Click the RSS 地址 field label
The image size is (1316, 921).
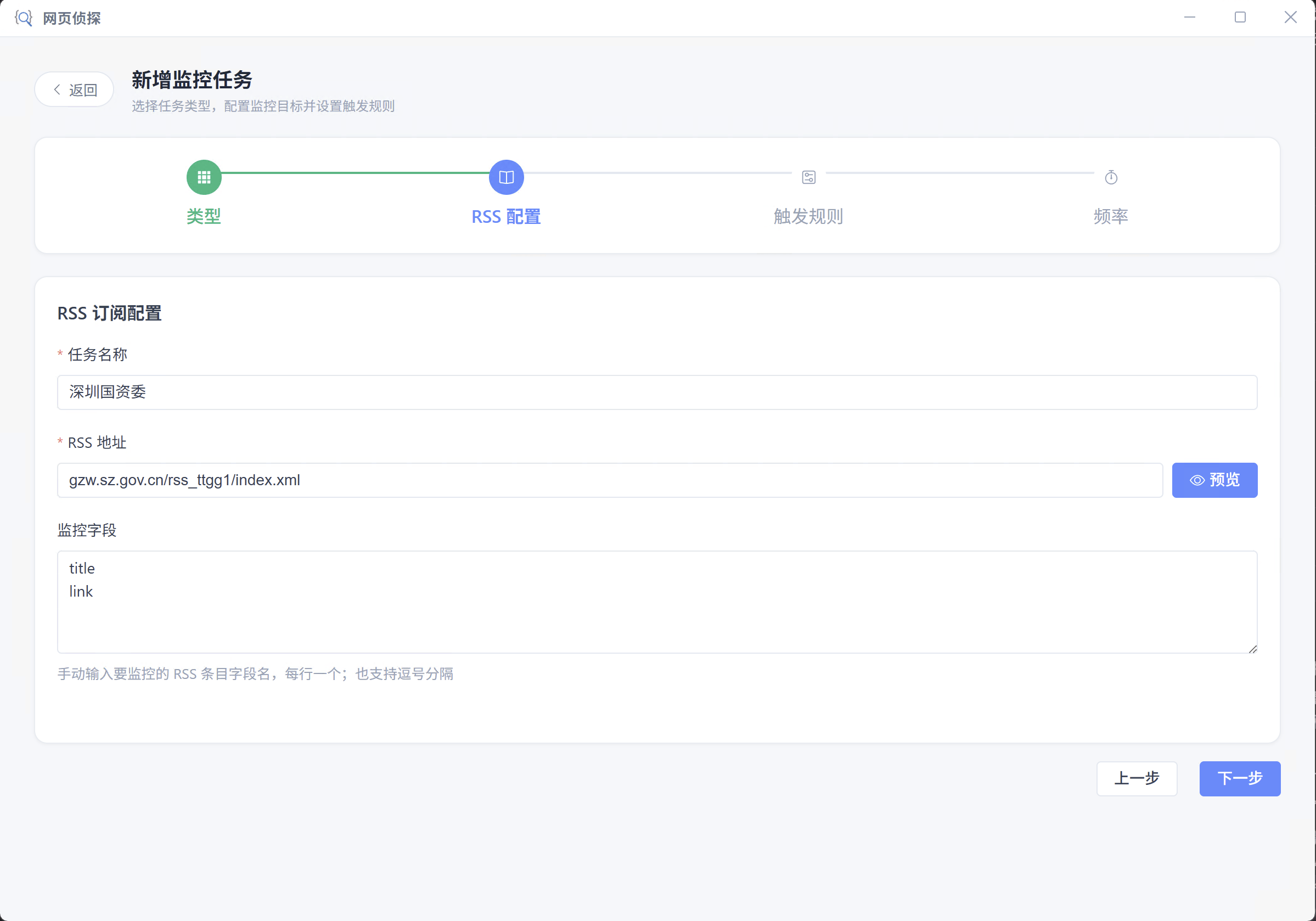pyautogui.click(x=97, y=442)
